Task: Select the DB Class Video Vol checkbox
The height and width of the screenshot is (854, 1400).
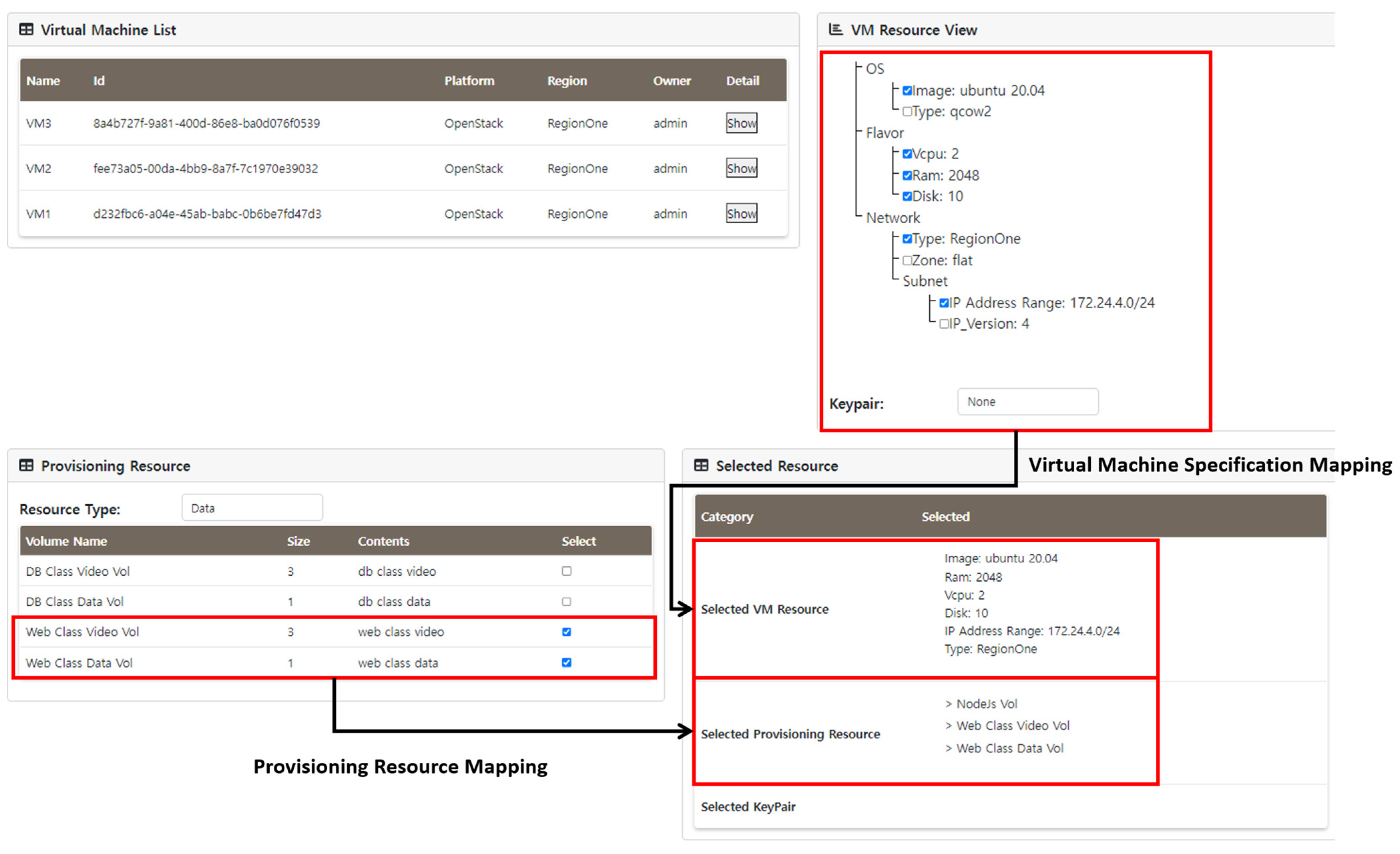Action: click(566, 571)
